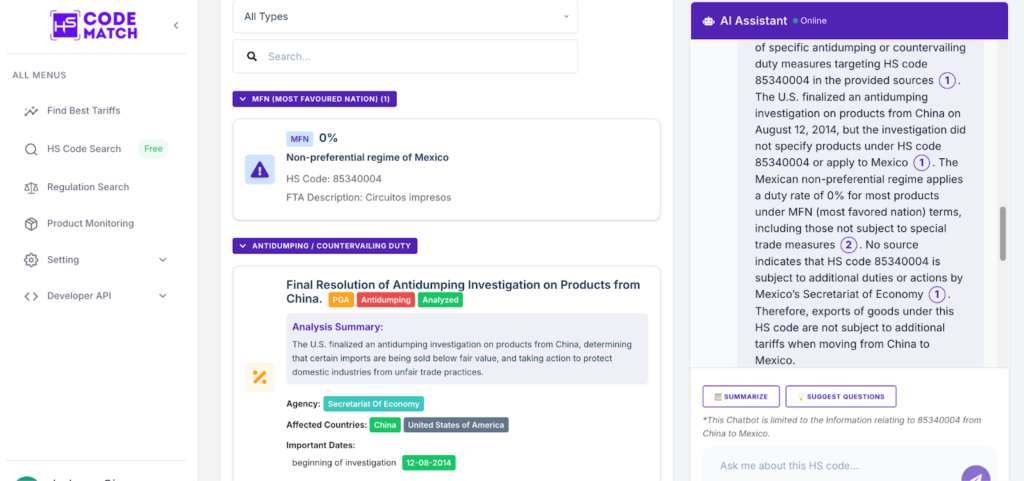Open the Regulation Search page
The height and width of the screenshot is (481, 1024).
[87, 187]
